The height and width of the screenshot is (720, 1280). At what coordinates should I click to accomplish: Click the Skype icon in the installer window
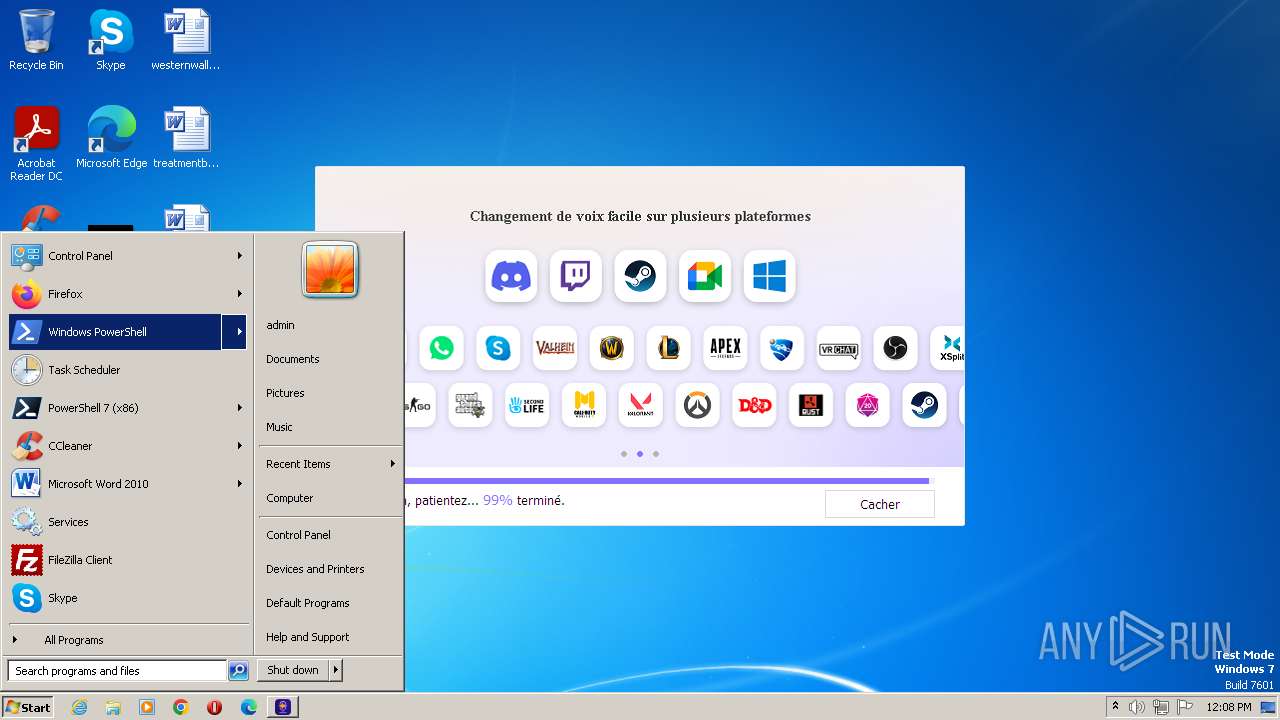click(498, 348)
